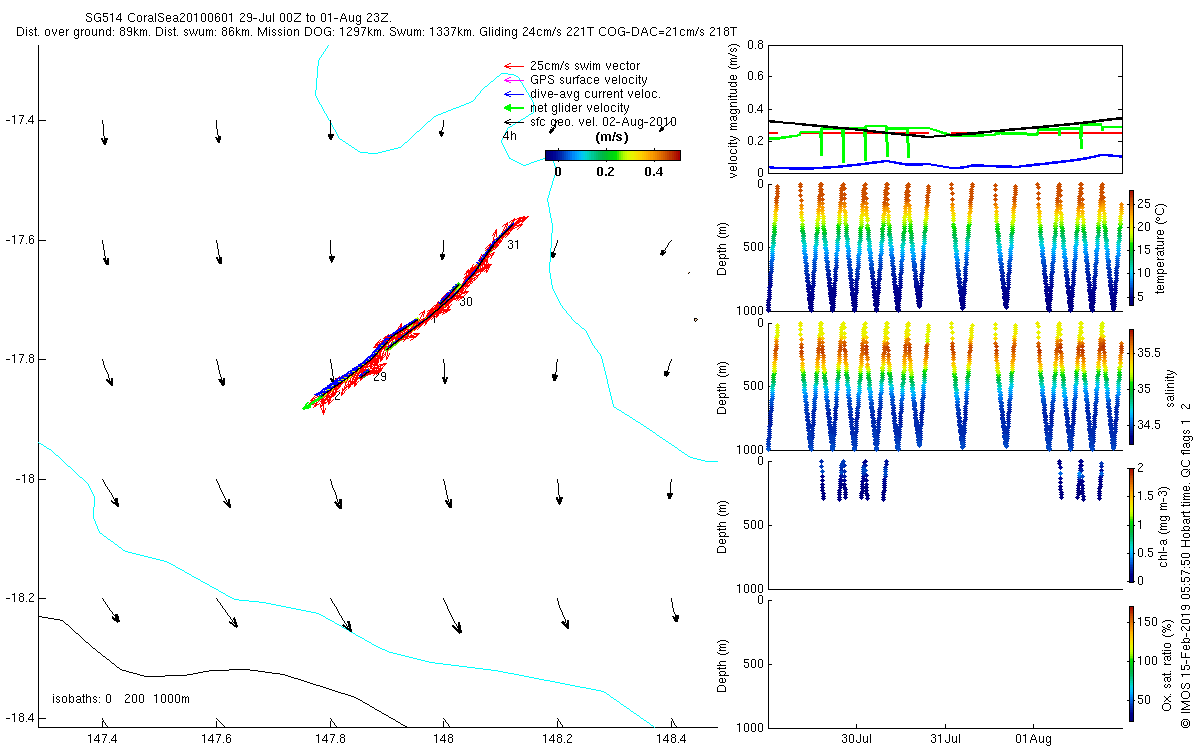Click the temperature colorbar
This screenshot has width=1200, height=750.
(x=1130, y=246)
